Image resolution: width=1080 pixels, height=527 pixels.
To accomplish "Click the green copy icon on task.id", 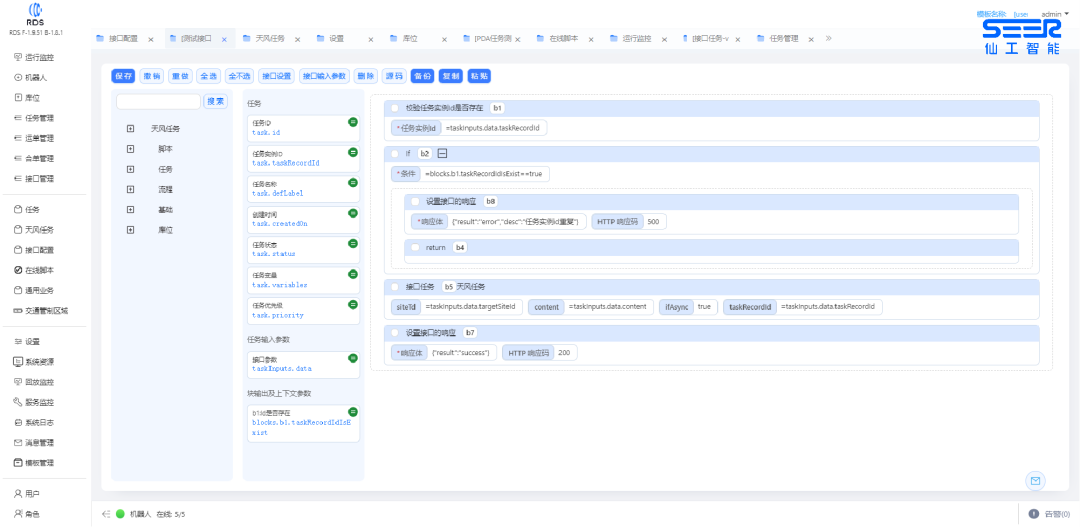I will [352, 122].
